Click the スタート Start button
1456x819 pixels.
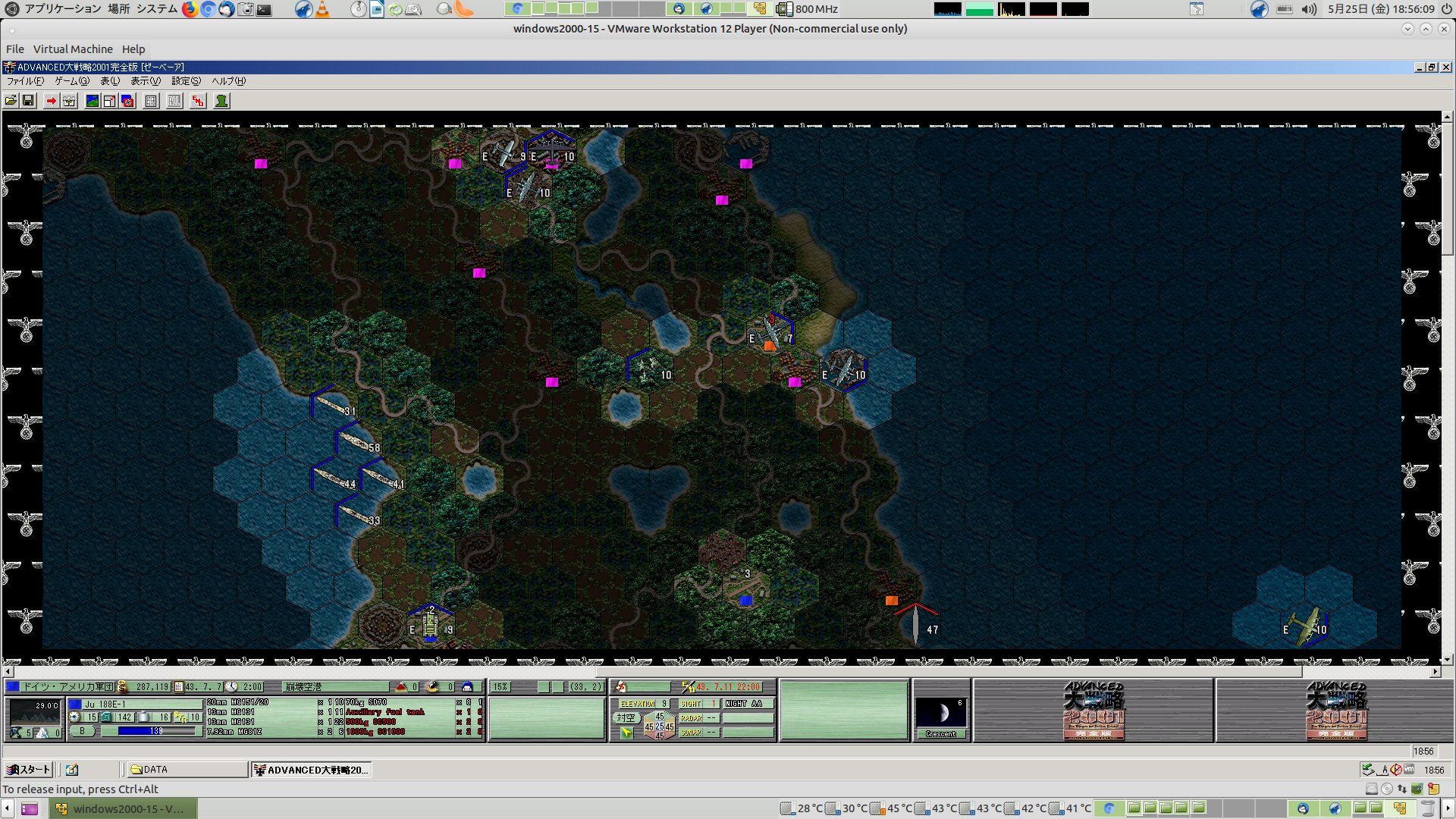coord(28,770)
